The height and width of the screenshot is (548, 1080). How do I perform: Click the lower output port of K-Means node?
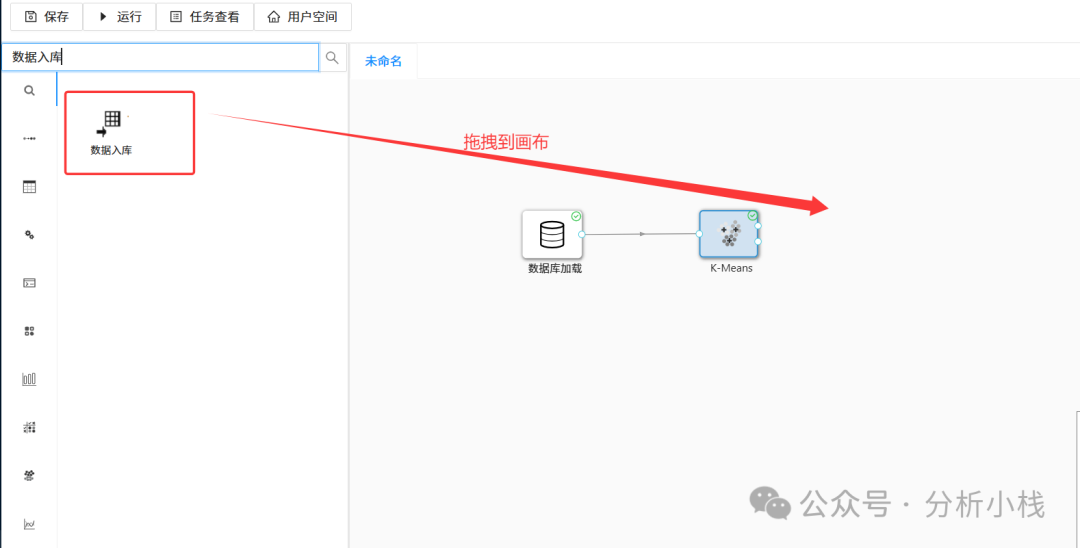tap(758, 242)
